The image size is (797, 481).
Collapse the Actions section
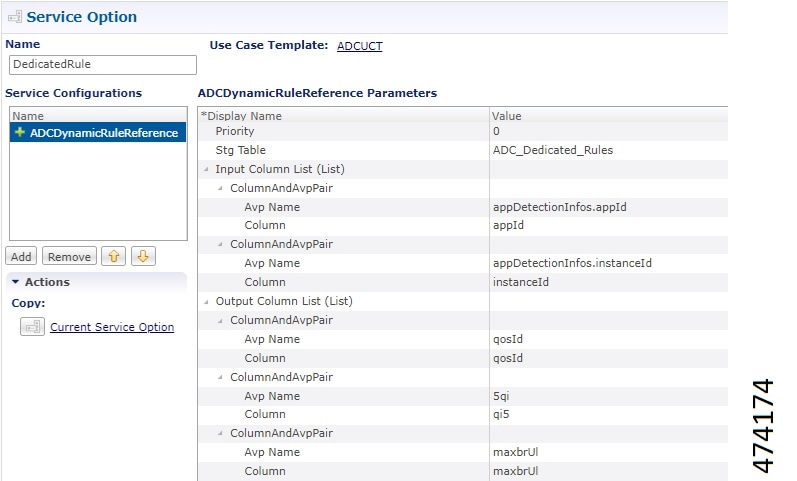pyautogui.click(x=16, y=282)
